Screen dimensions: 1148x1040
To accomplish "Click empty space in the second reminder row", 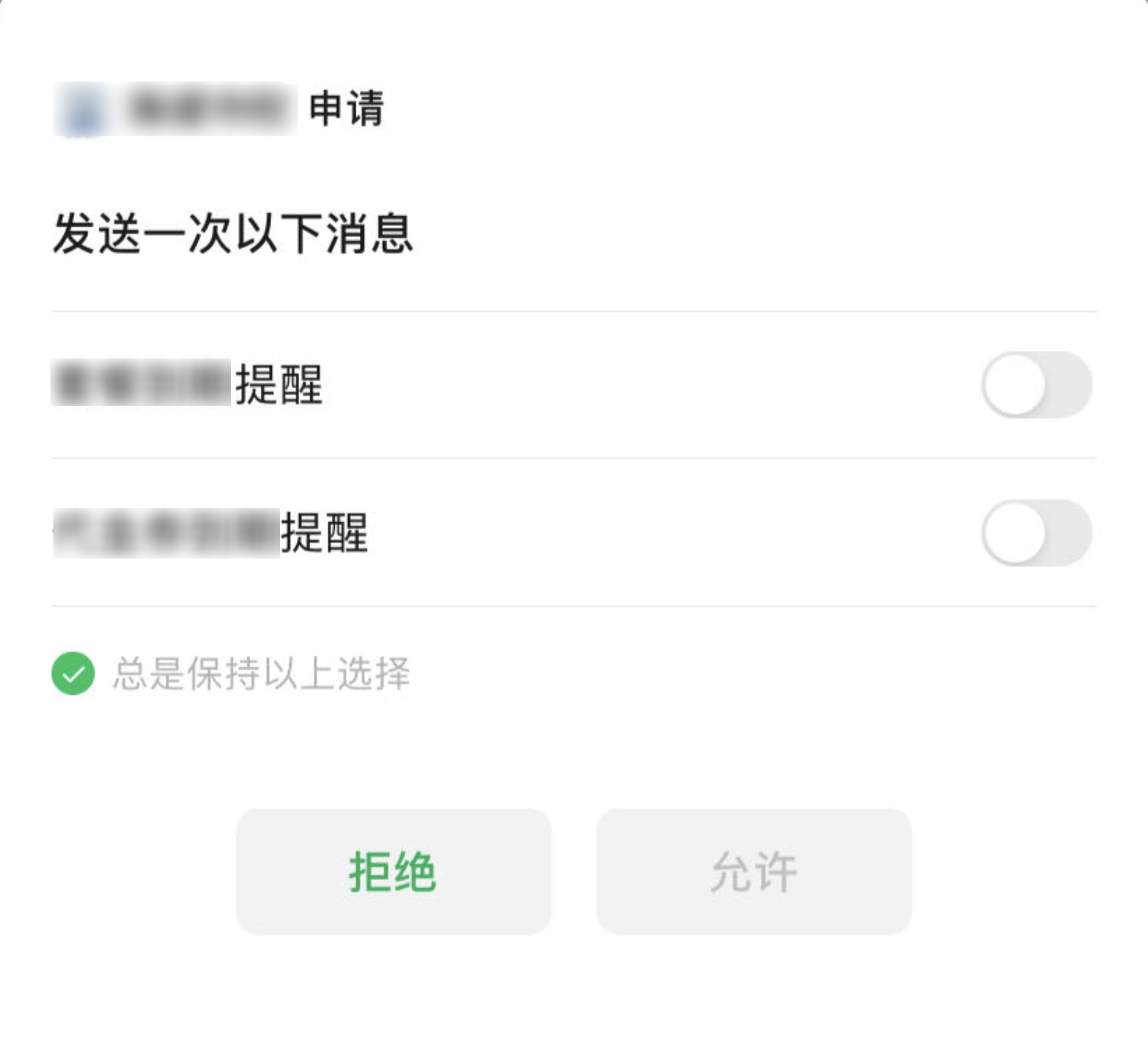I will pyautogui.click(x=674, y=533).
